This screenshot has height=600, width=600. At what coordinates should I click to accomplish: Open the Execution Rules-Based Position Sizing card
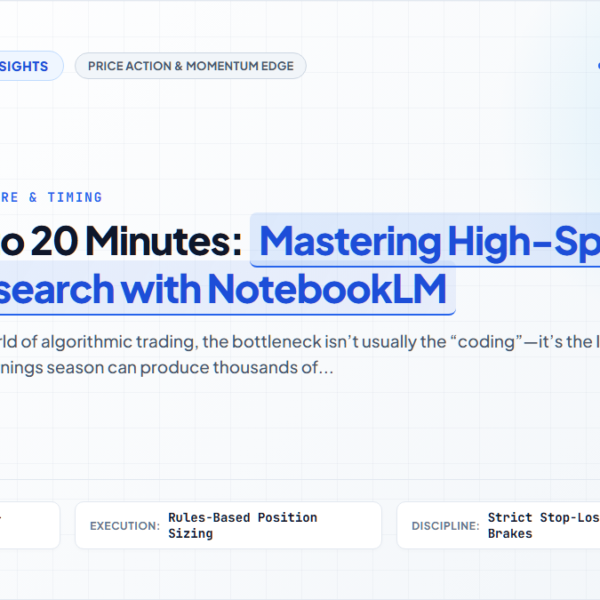(228, 525)
